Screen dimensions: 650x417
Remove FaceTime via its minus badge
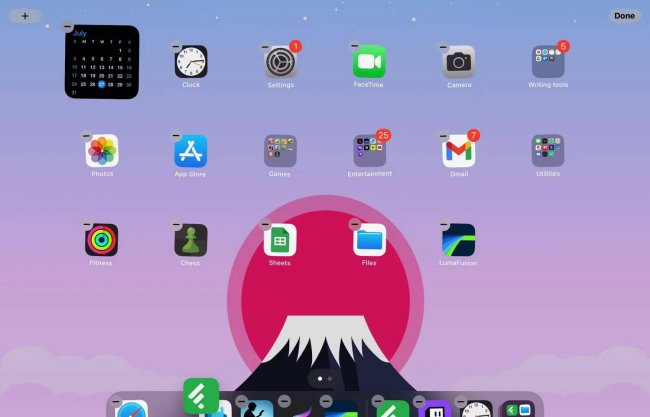(354, 46)
